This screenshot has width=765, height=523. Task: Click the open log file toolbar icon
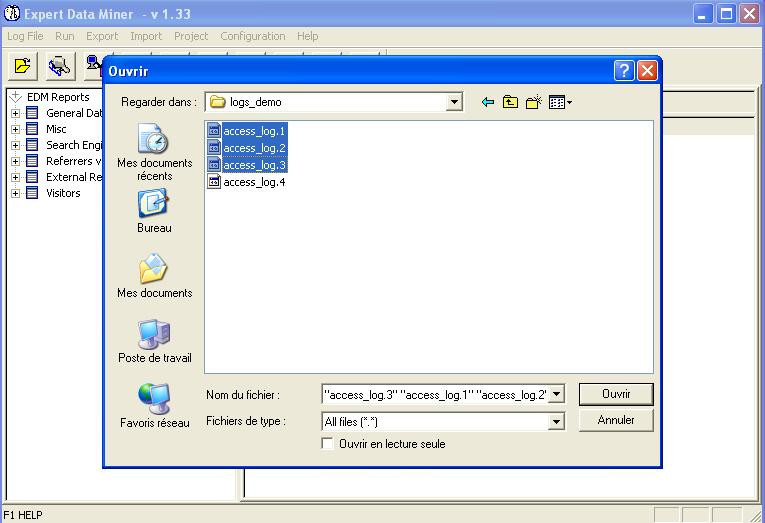[23, 65]
